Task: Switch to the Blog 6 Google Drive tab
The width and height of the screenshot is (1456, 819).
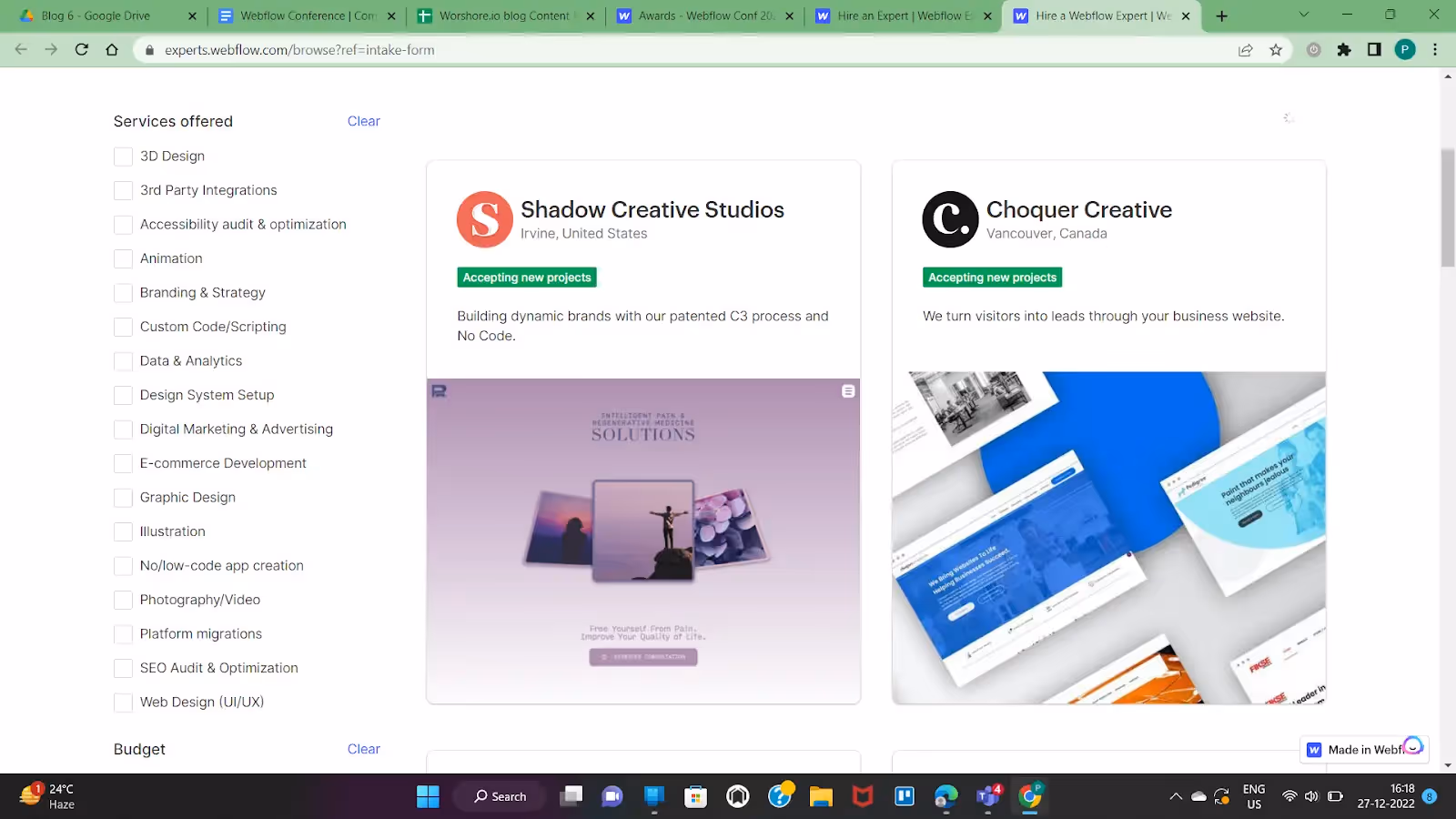Action: (x=107, y=15)
